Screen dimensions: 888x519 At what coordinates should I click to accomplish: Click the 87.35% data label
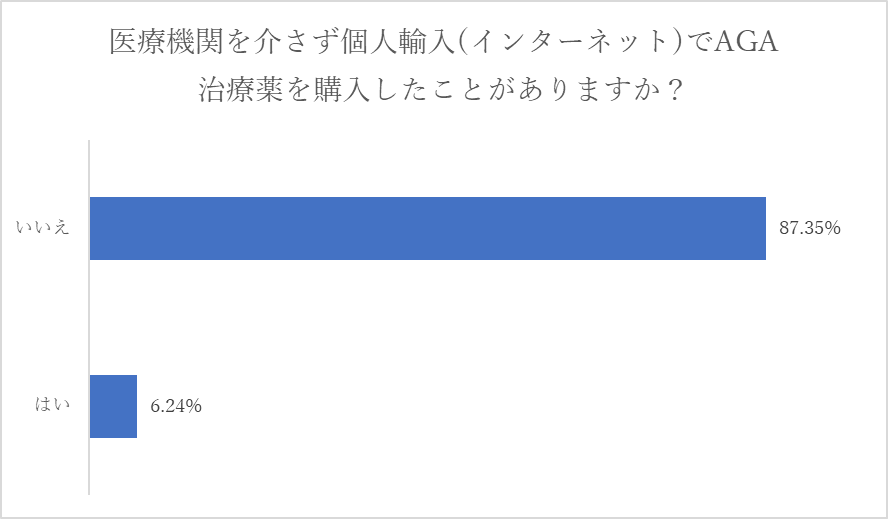coord(809,228)
